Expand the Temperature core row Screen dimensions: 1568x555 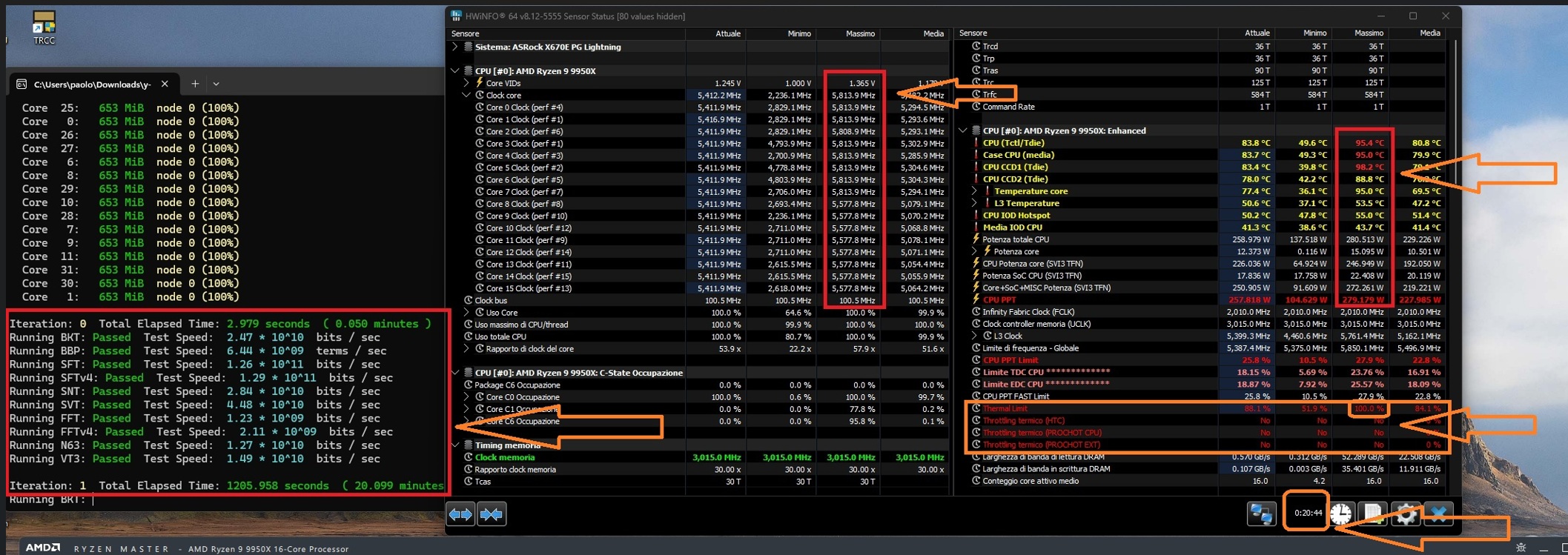click(974, 191)
